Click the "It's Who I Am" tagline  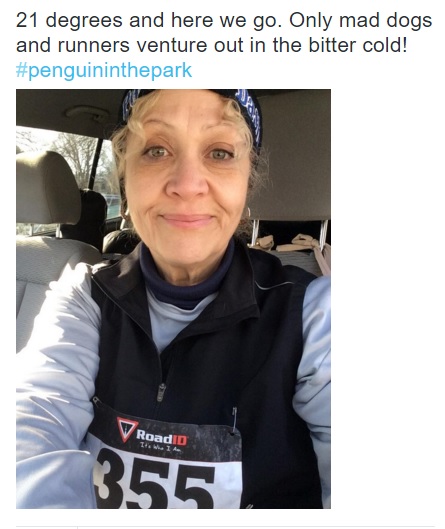161,450
